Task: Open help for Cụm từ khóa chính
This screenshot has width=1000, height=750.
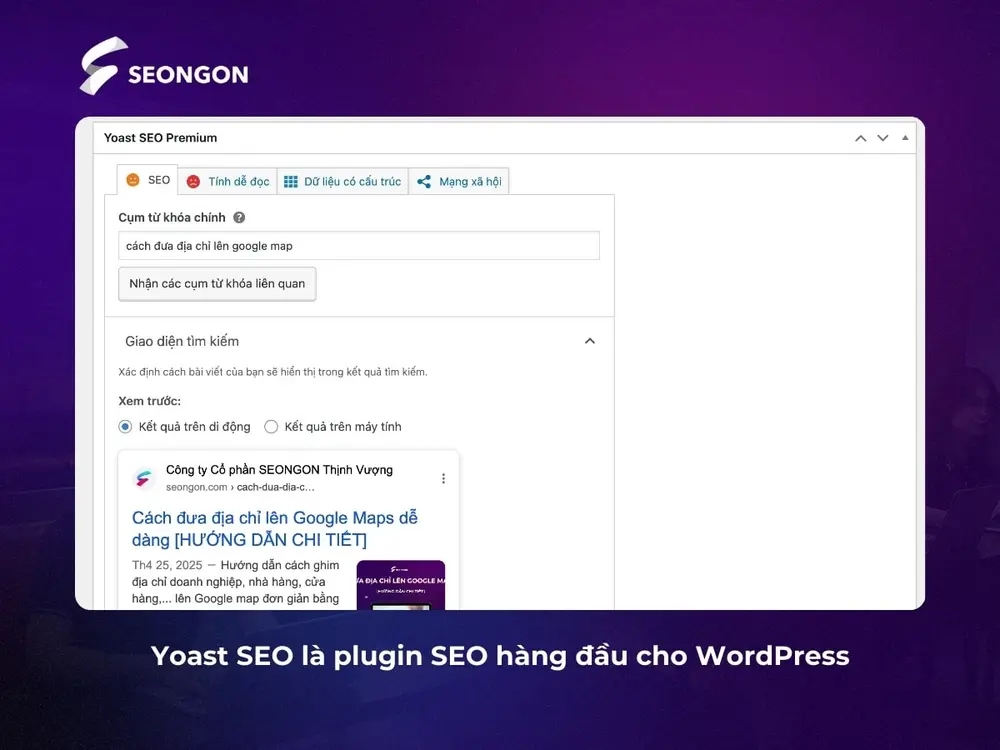Action: 239,217
